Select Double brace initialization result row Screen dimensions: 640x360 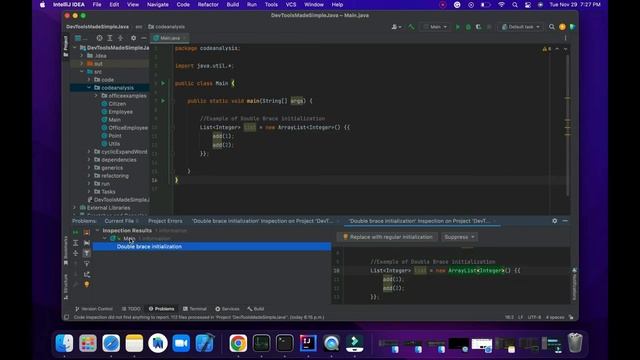pos(212,247)
